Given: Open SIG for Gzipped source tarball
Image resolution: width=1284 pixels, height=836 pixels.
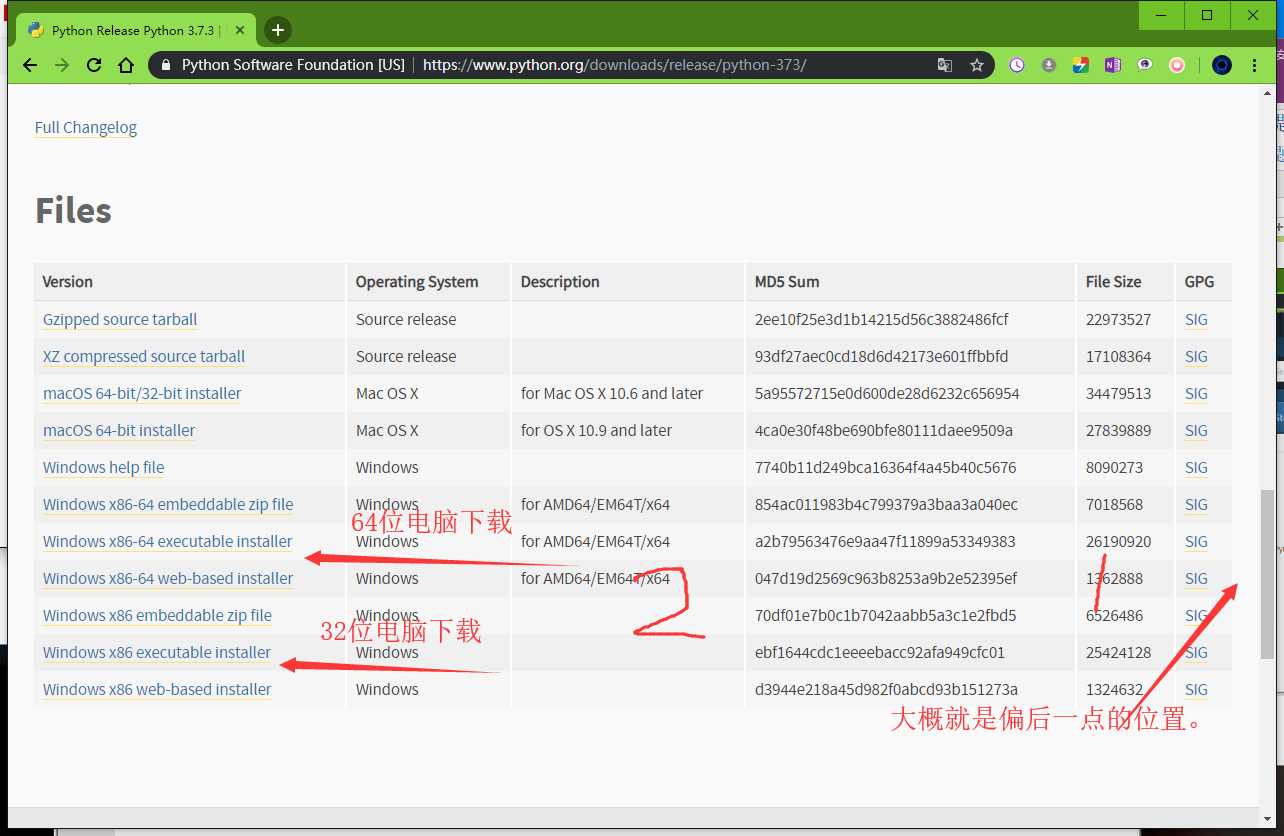Looking at the screenshot, I should (x=1196, y=320).
